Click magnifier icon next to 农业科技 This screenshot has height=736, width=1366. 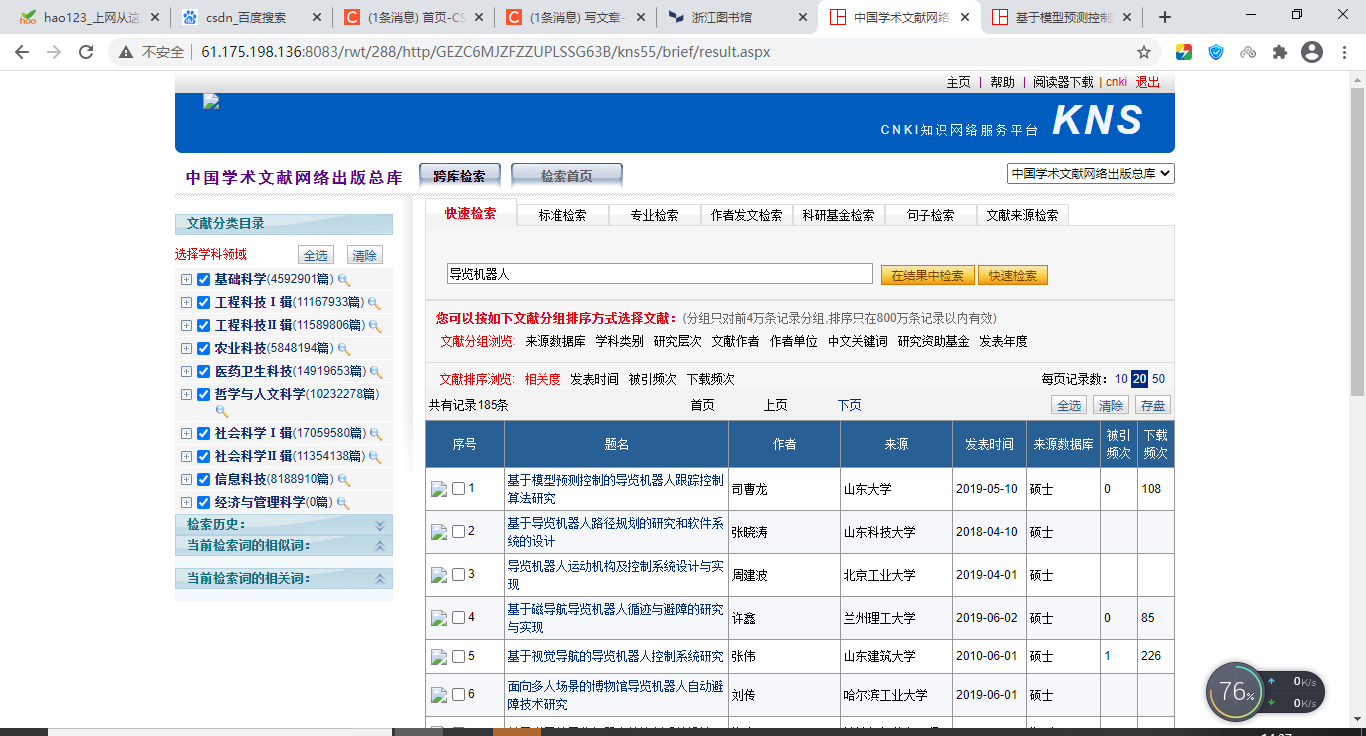tap(343, 349)
